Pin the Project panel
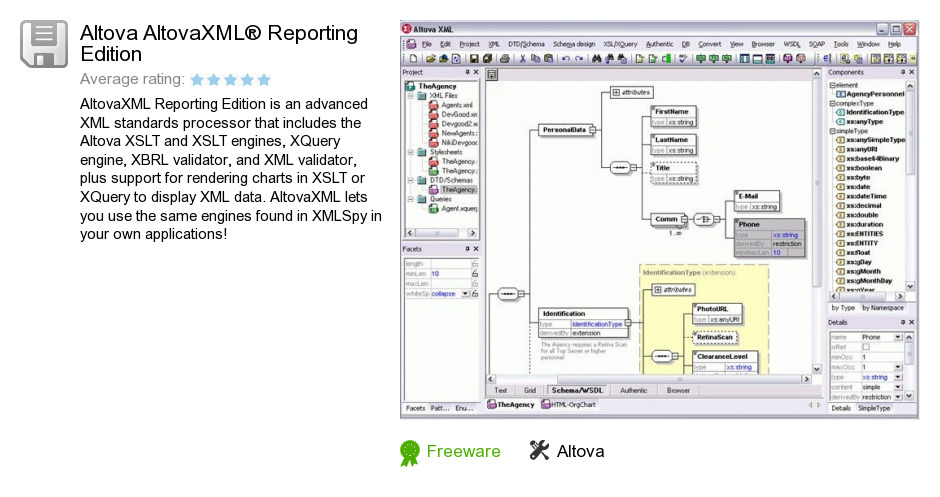 point(468,72)
